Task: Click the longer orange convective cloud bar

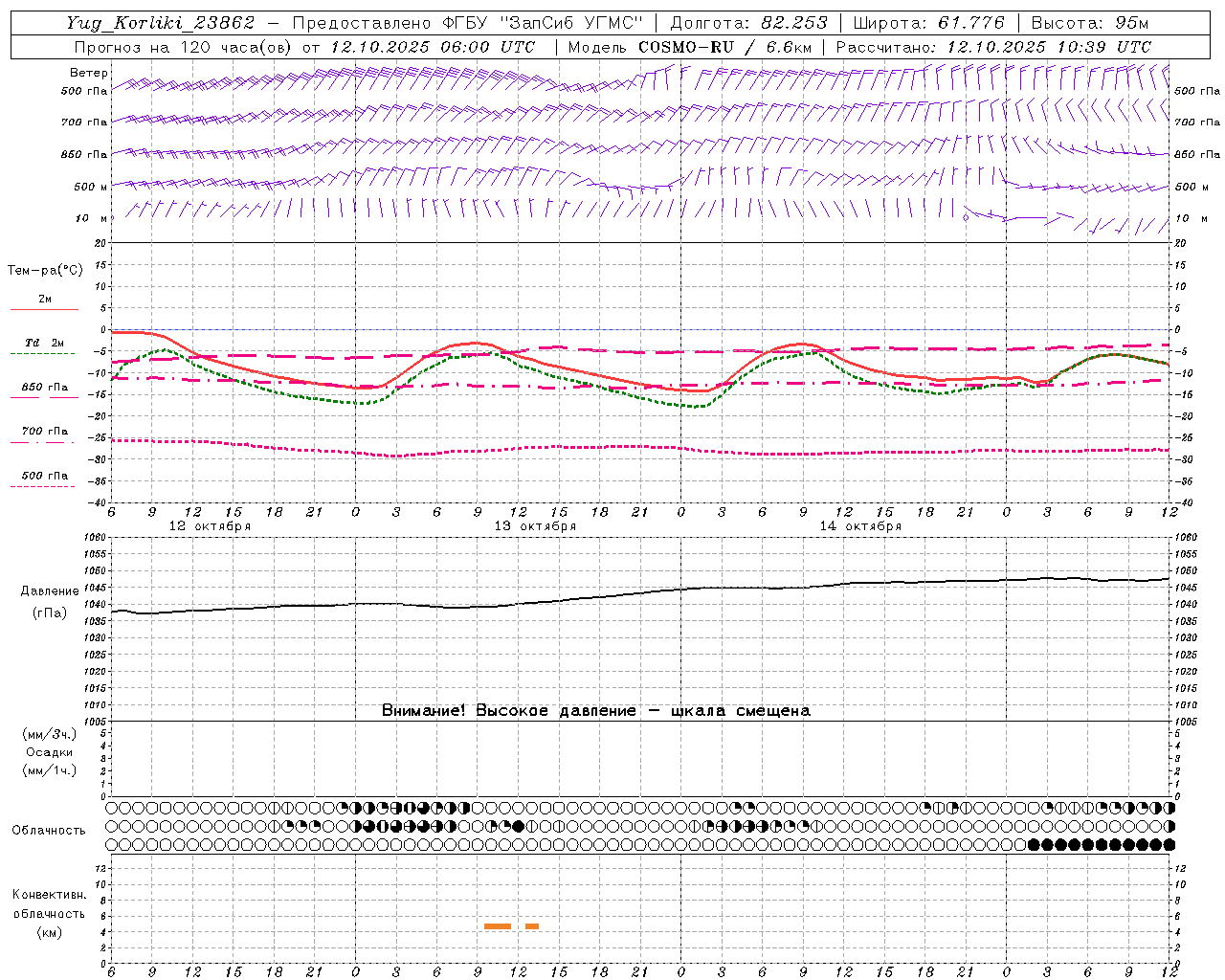Action: click(x=498, y=926)
